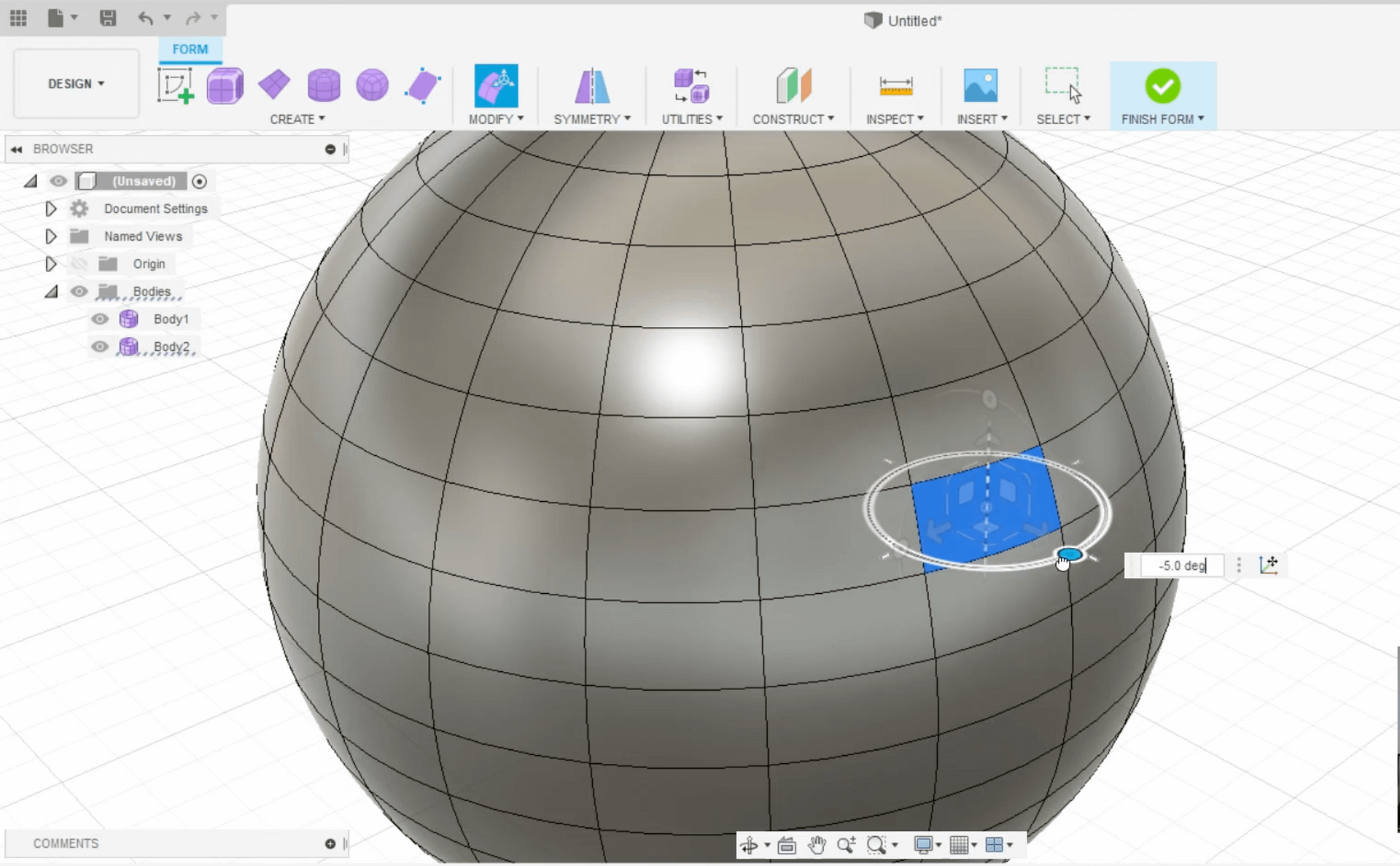1400x866 pixels.
Task: Open the data panel grid icon
Action: 18,18
